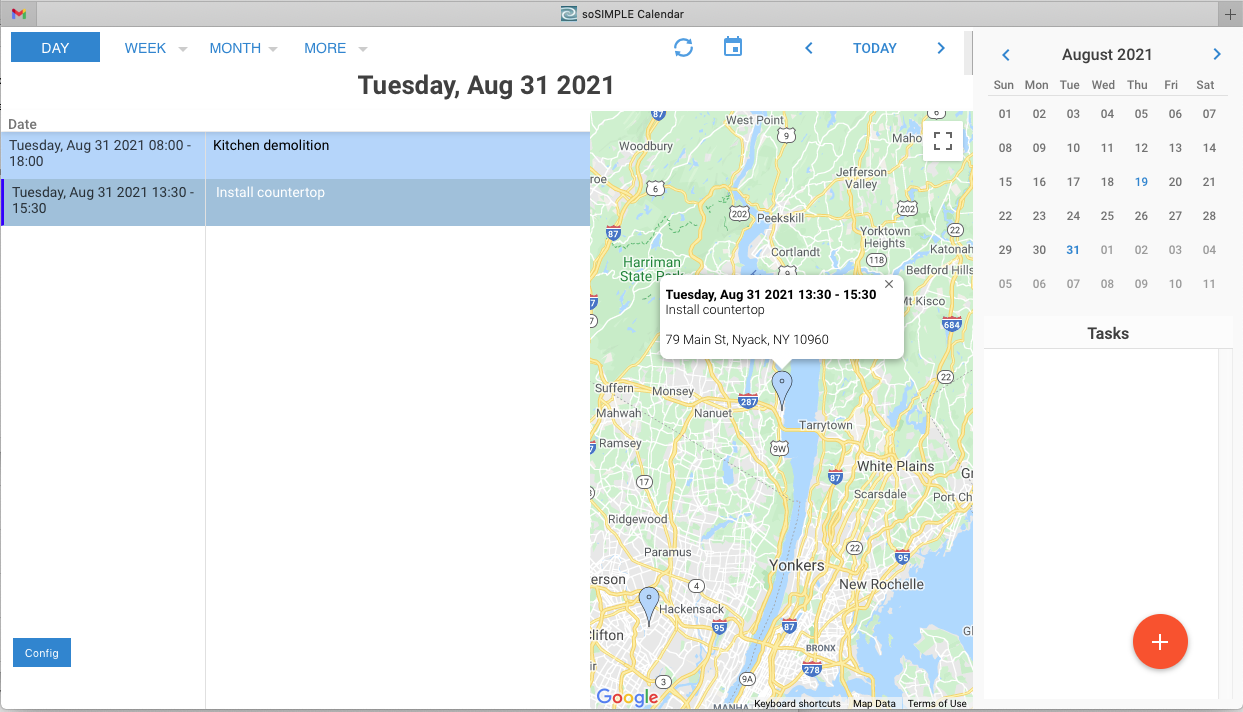Click the Tasks panel header

pyautogui.click(x=1108, y=333)
